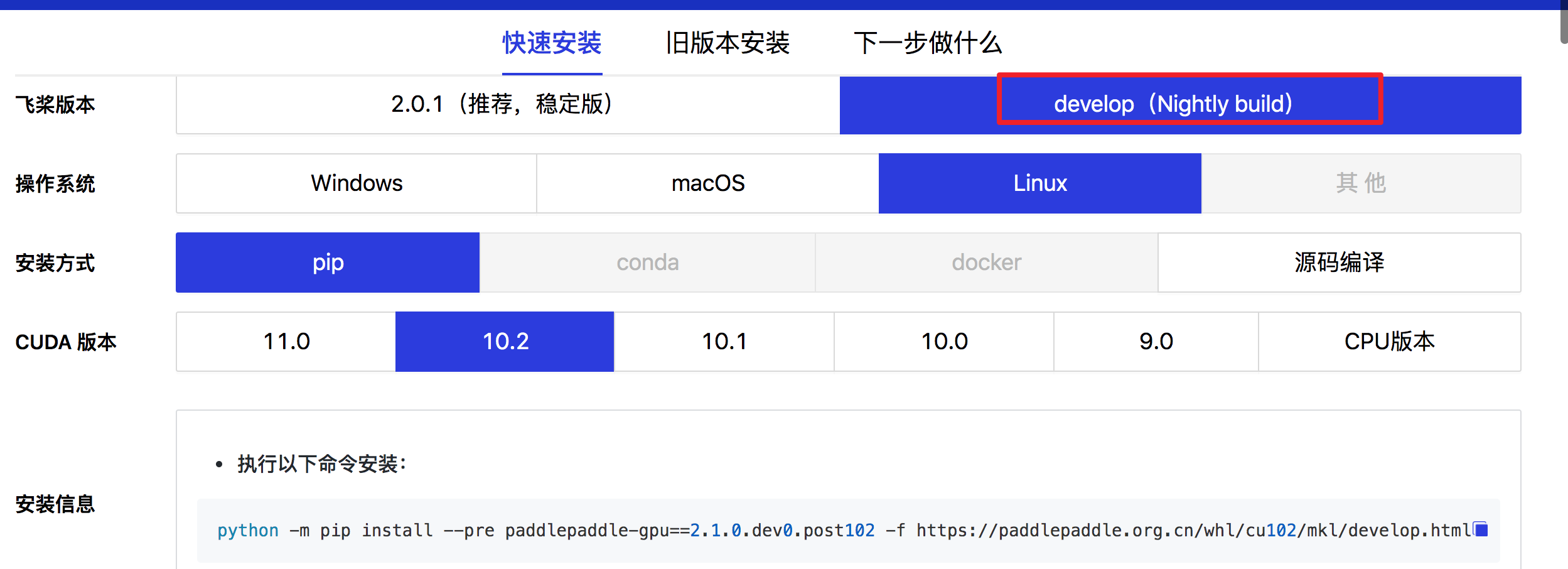Select CUDA version 9.0
This screenshot has height=569, width=1568.
click(x=1158, y=341)
